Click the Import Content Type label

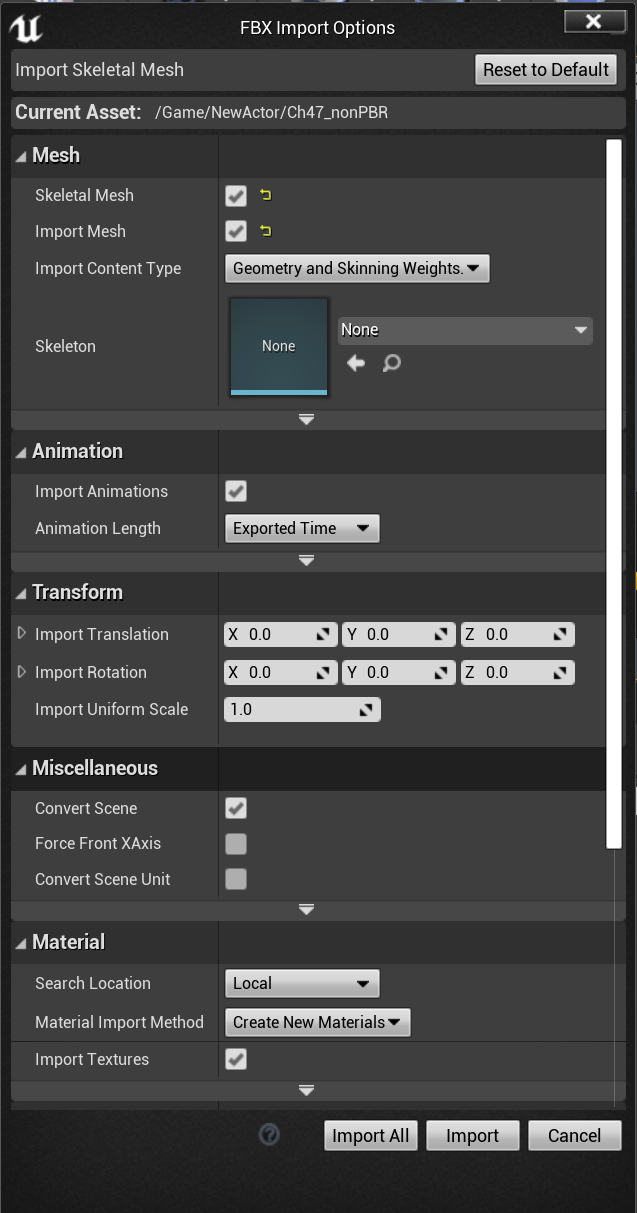108,268
